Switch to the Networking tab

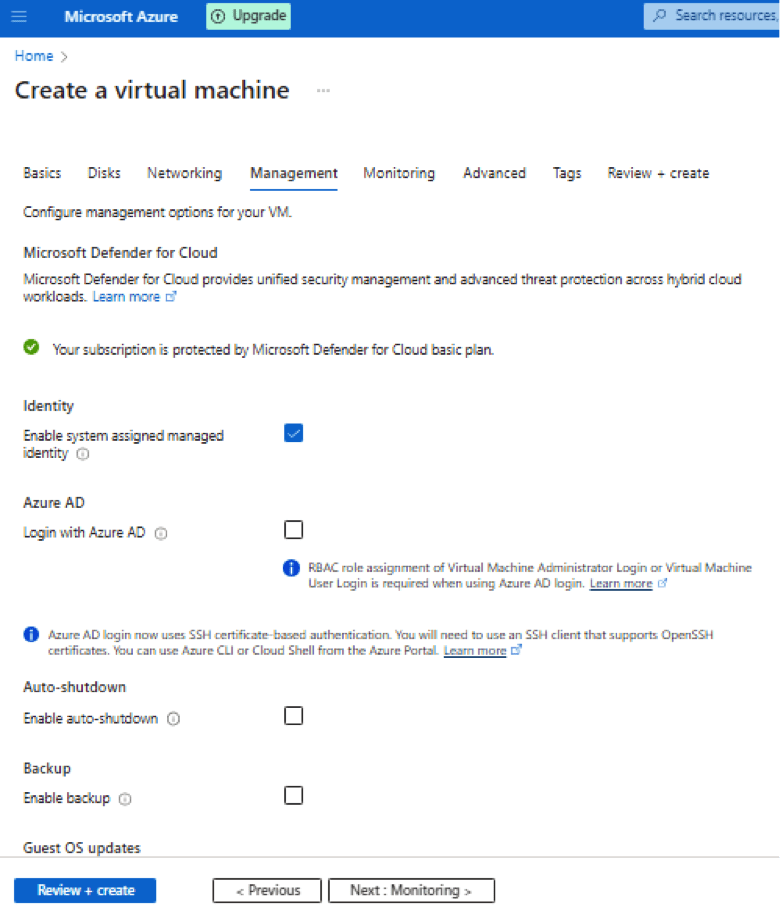(x=184, y=173)
